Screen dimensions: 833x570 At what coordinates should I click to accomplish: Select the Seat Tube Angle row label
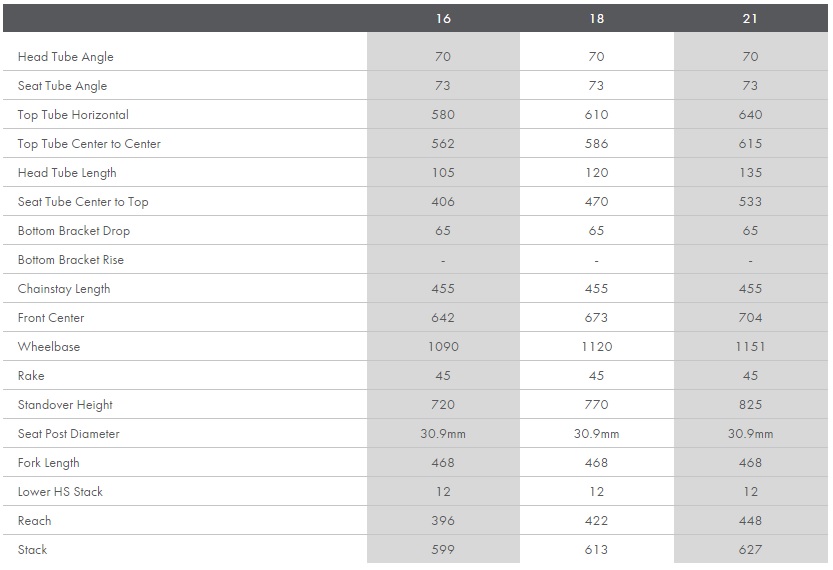coord(62,86)
